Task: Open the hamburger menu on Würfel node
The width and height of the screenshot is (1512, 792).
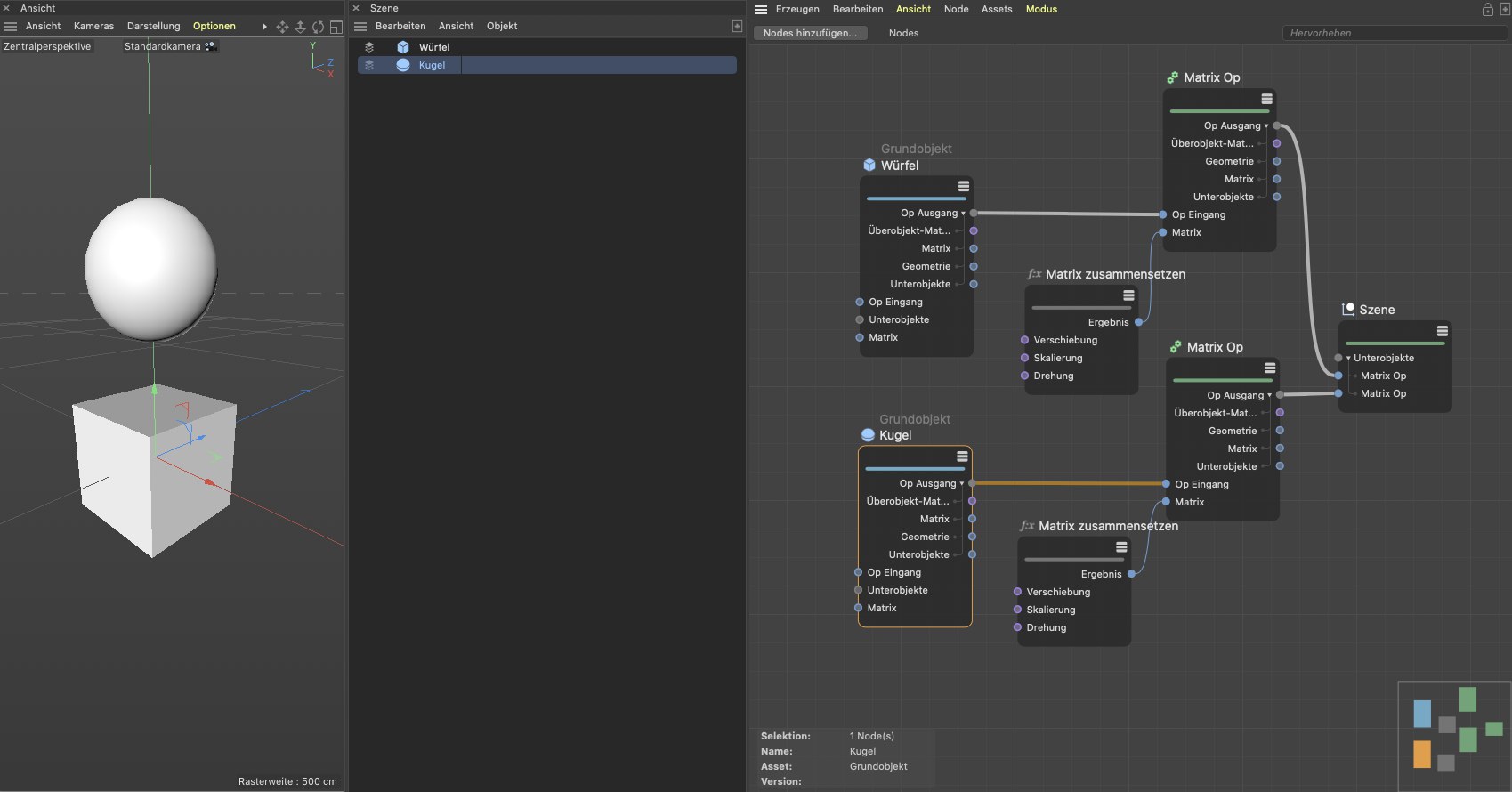Action: (x=963, y=186)
